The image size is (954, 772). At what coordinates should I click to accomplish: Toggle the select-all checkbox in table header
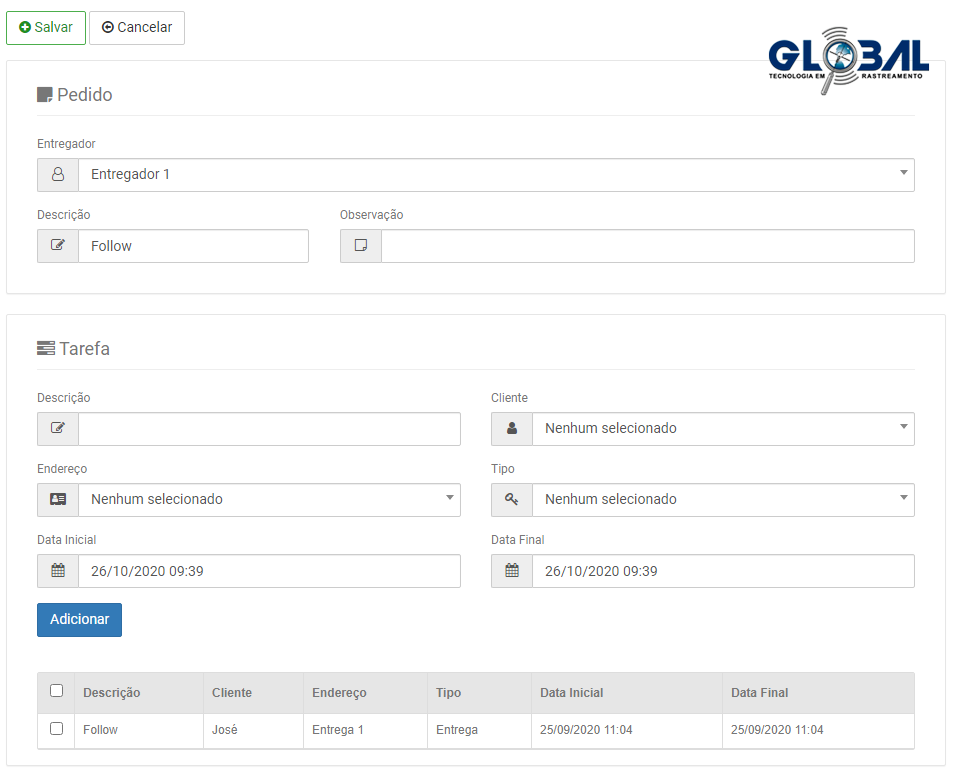point(56,691)
